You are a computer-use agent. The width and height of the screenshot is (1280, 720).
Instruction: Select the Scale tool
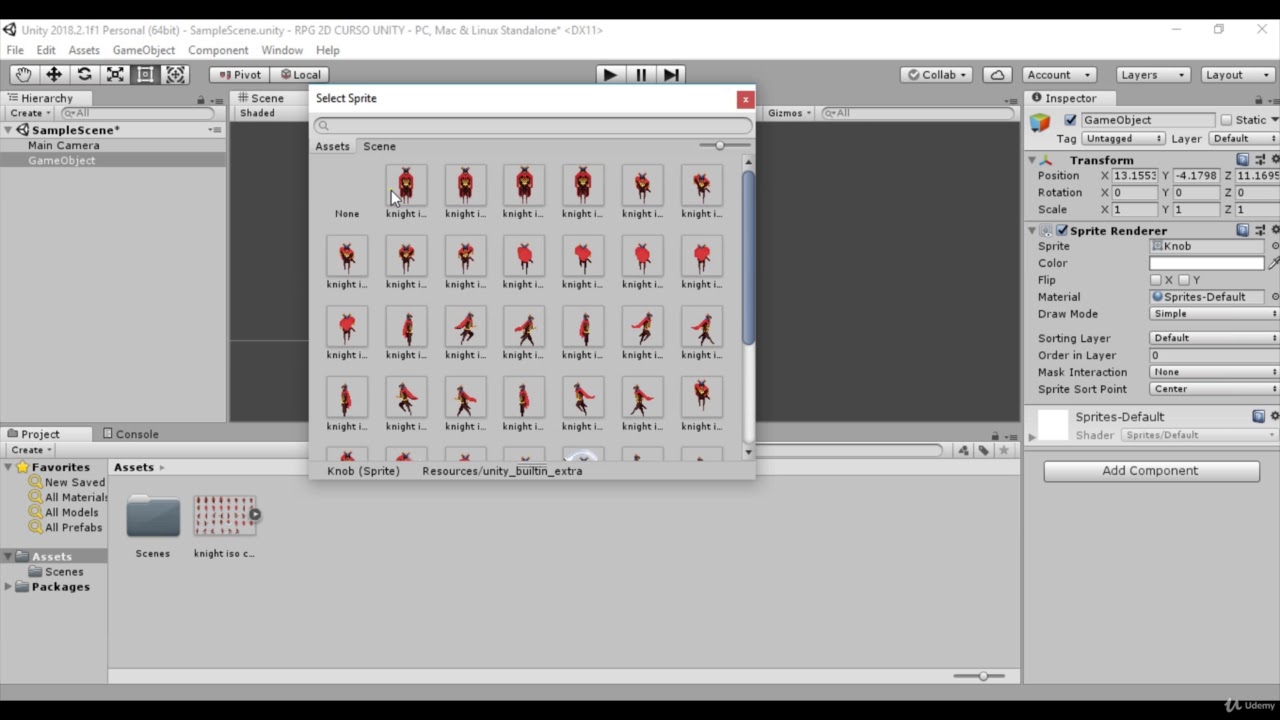point(115,75)
